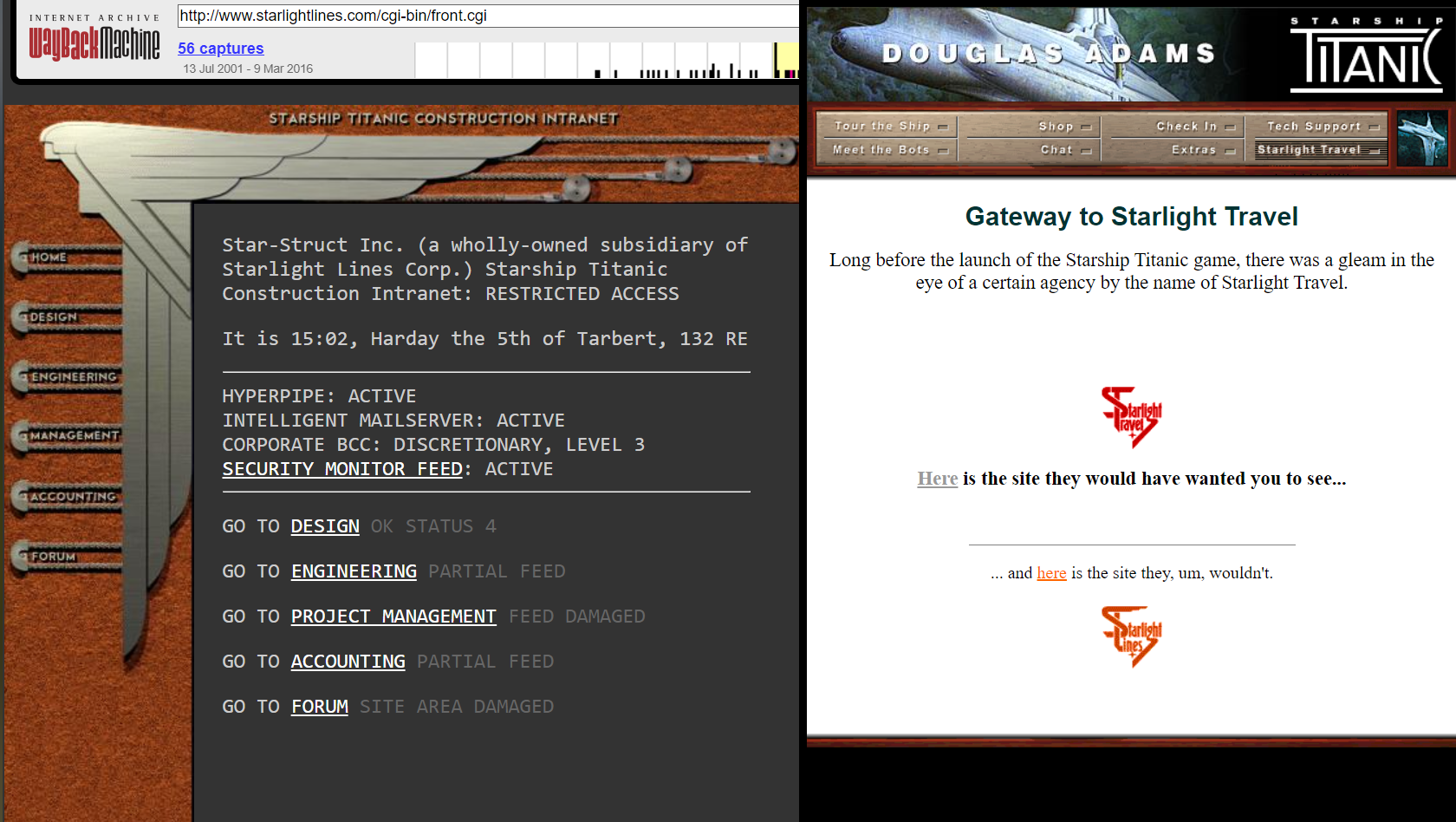Image resolution: width=1456 pixels, height=822 pixels.
Task: Select Meet the Bots in navigation
Action: [x=889, y=150]
